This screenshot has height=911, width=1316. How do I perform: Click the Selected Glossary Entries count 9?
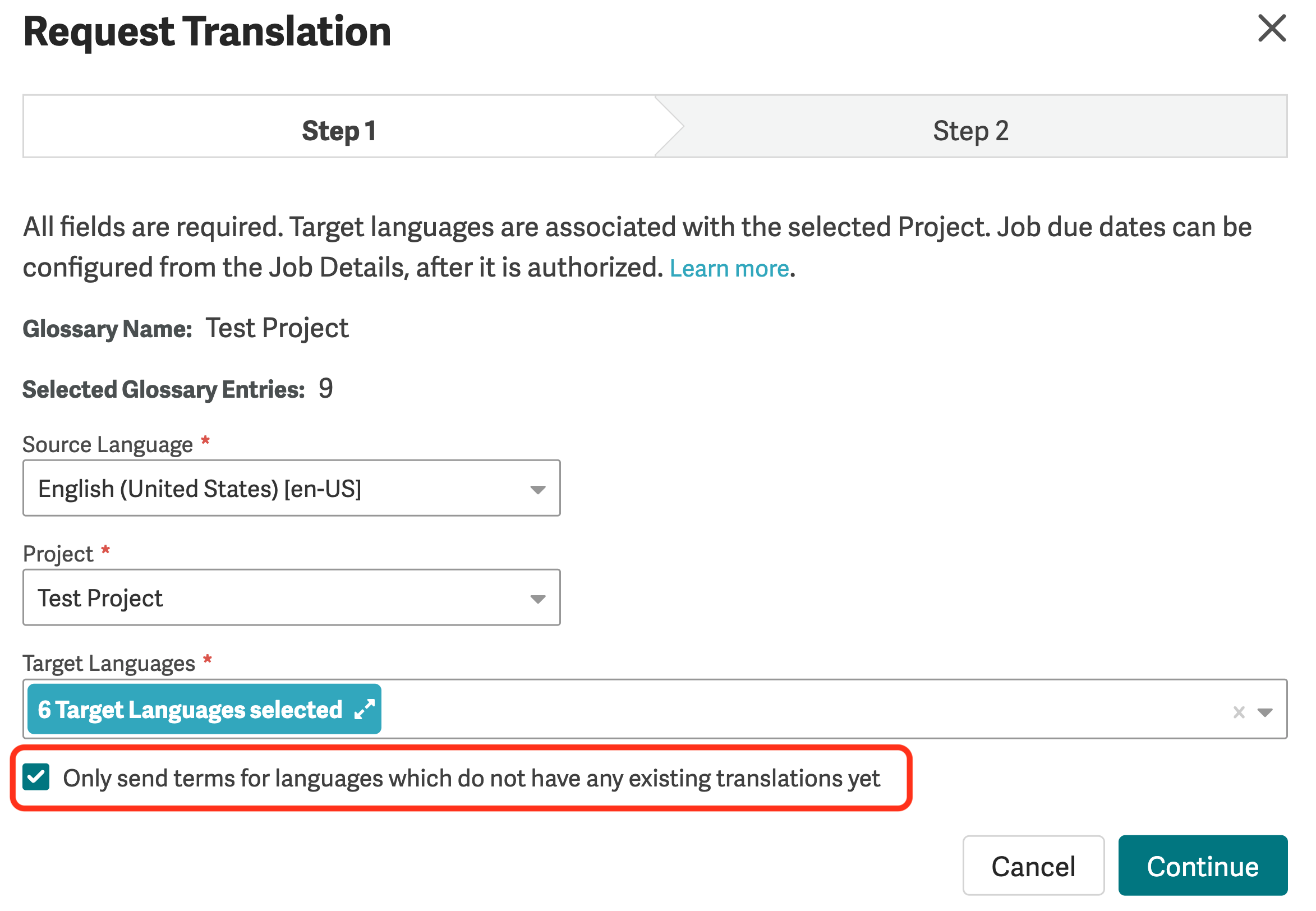[326, 389]
